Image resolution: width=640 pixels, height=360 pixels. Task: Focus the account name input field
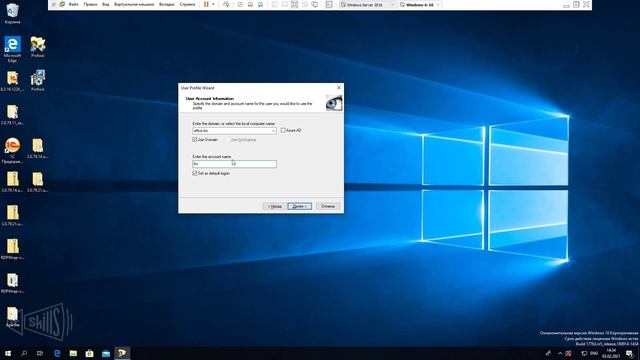tap(234, 164)
